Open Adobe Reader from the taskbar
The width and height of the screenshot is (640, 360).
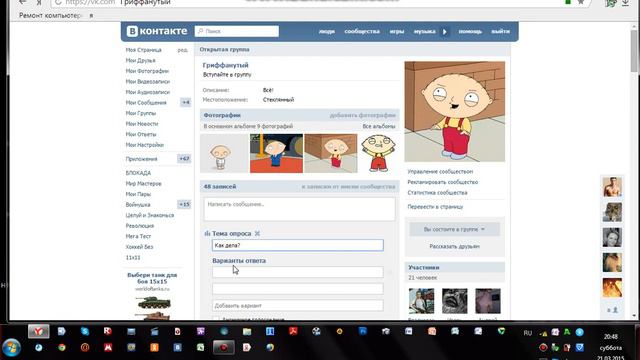(293, 331)
